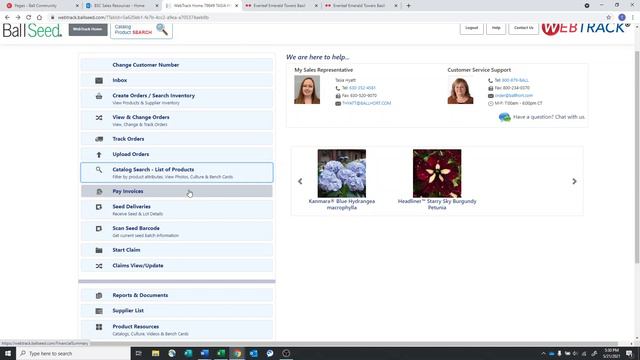The height and width of the screenshot is (360, 640).
Task: Open View & Change Orders
Action: (x=177, y=120)
